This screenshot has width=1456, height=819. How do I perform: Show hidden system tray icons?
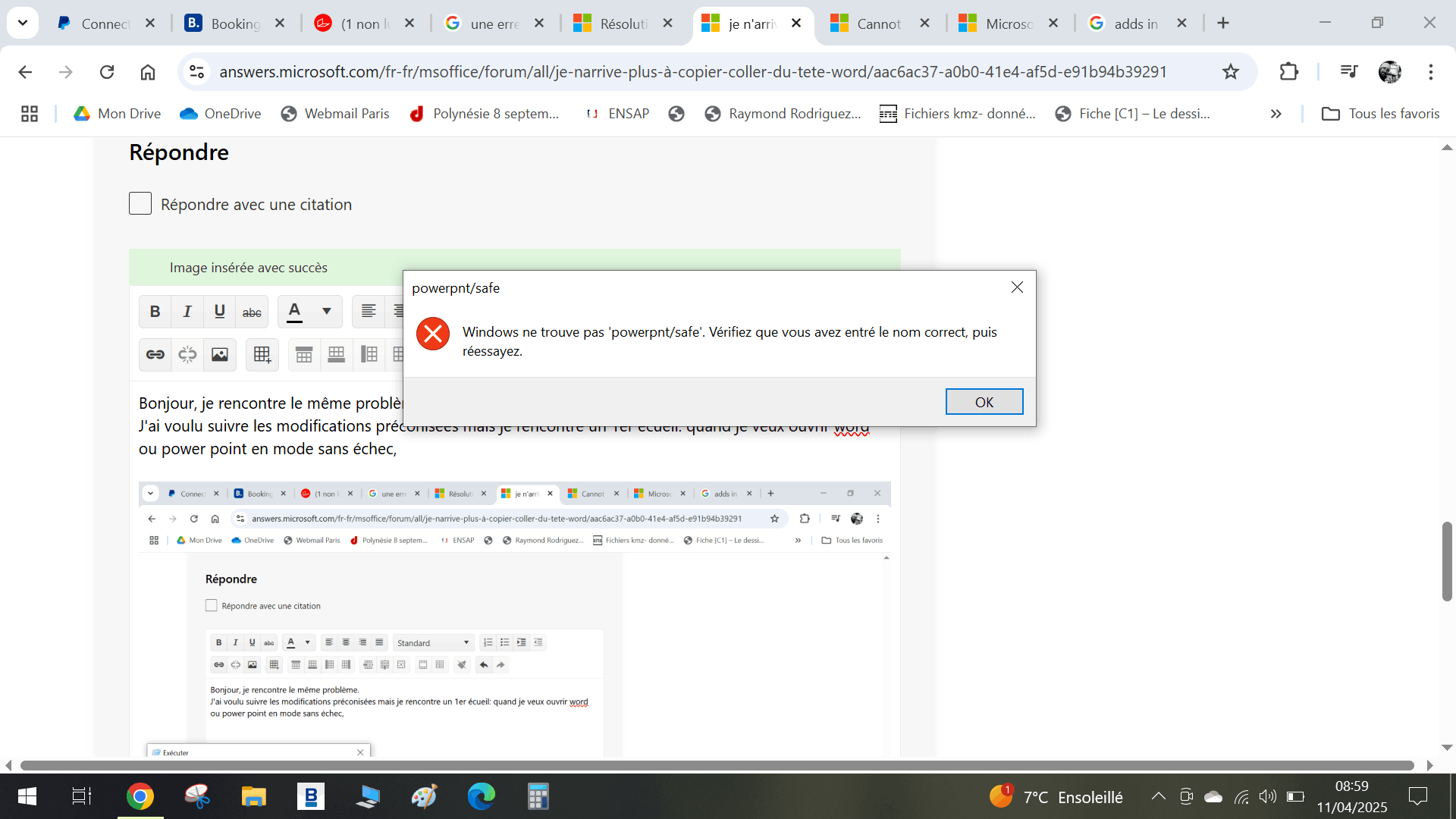pyautogui.click(x=1158, y=796)
